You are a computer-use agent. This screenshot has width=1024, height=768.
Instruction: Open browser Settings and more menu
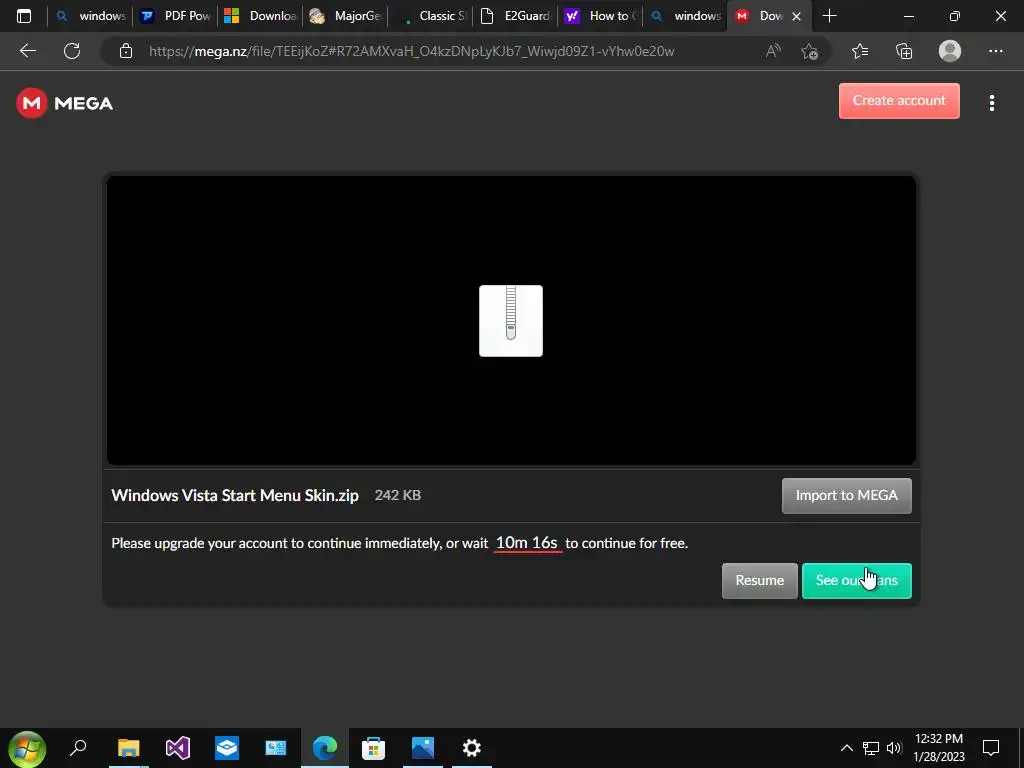point(995,51)
